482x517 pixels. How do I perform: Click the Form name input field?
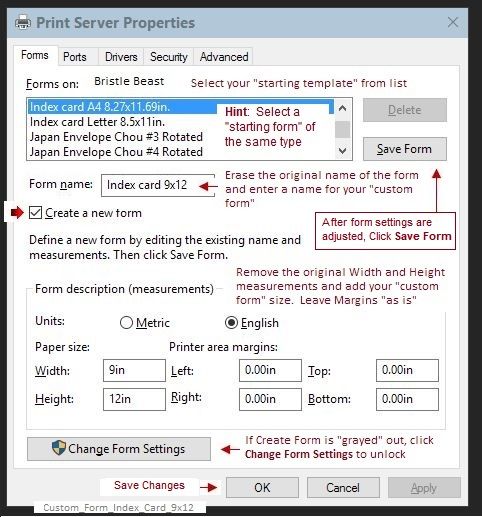tap(158, 185)
